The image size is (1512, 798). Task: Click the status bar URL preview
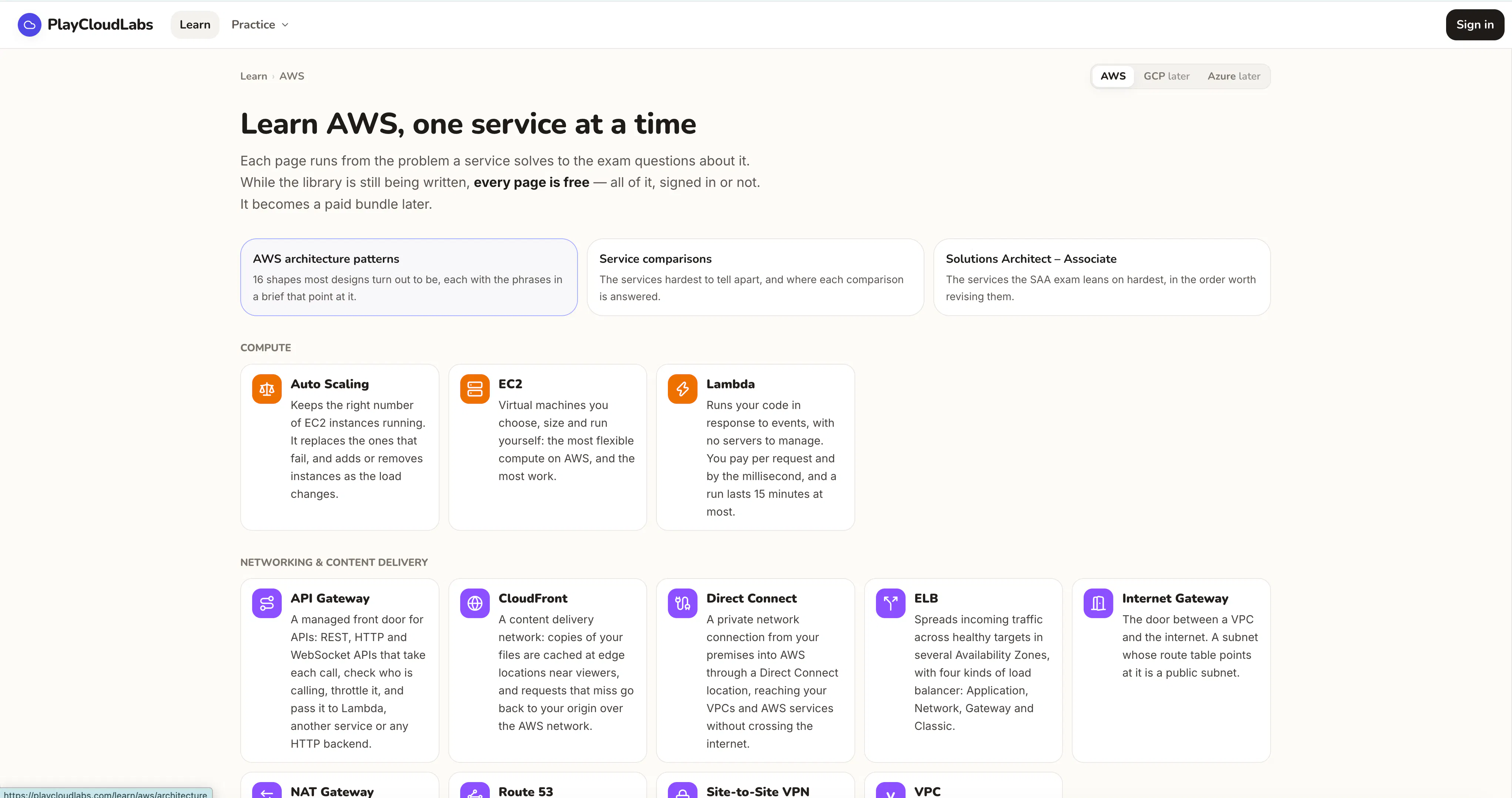click(x=106, y=793)
